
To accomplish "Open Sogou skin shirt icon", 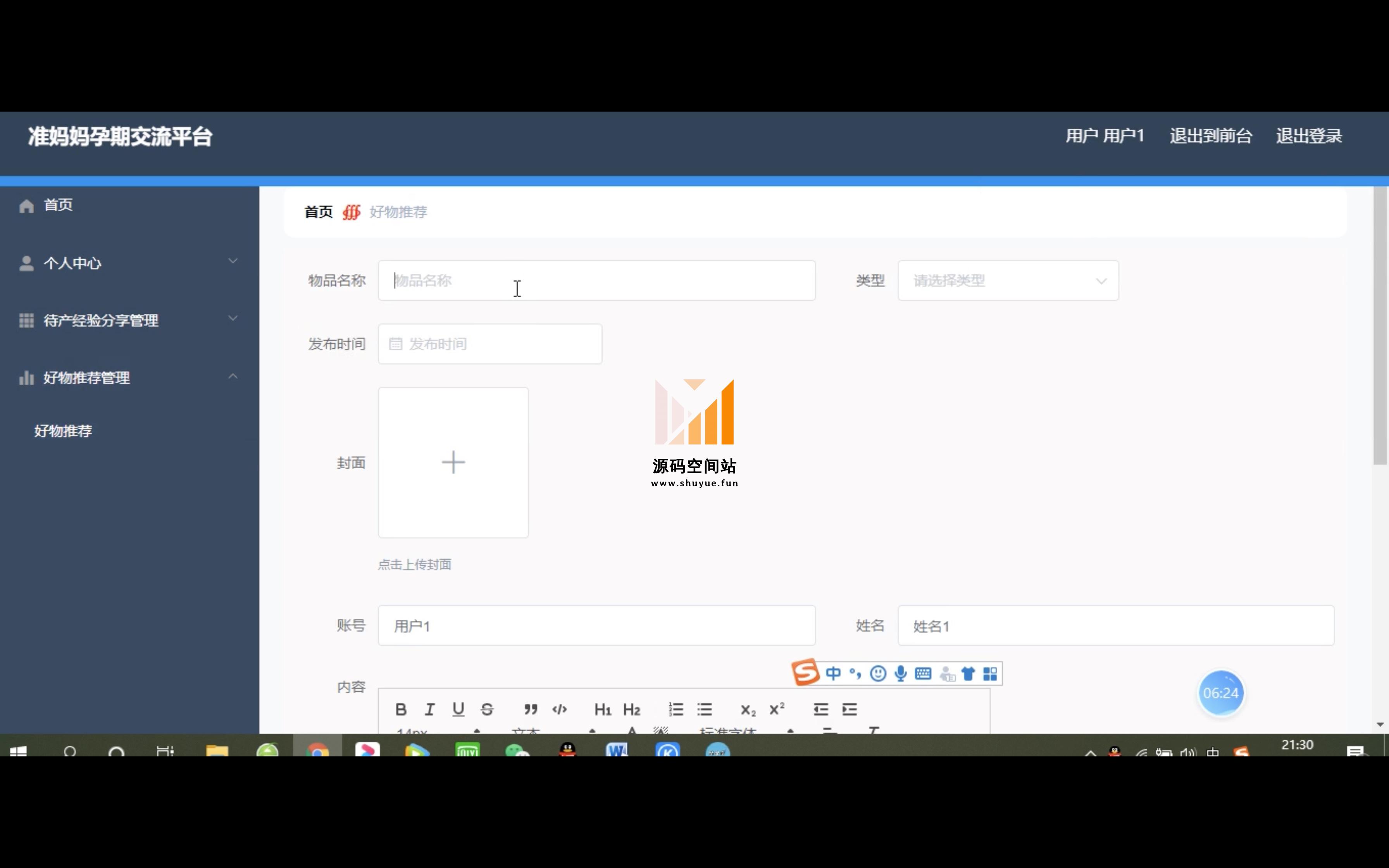I will tap(968, 673).
